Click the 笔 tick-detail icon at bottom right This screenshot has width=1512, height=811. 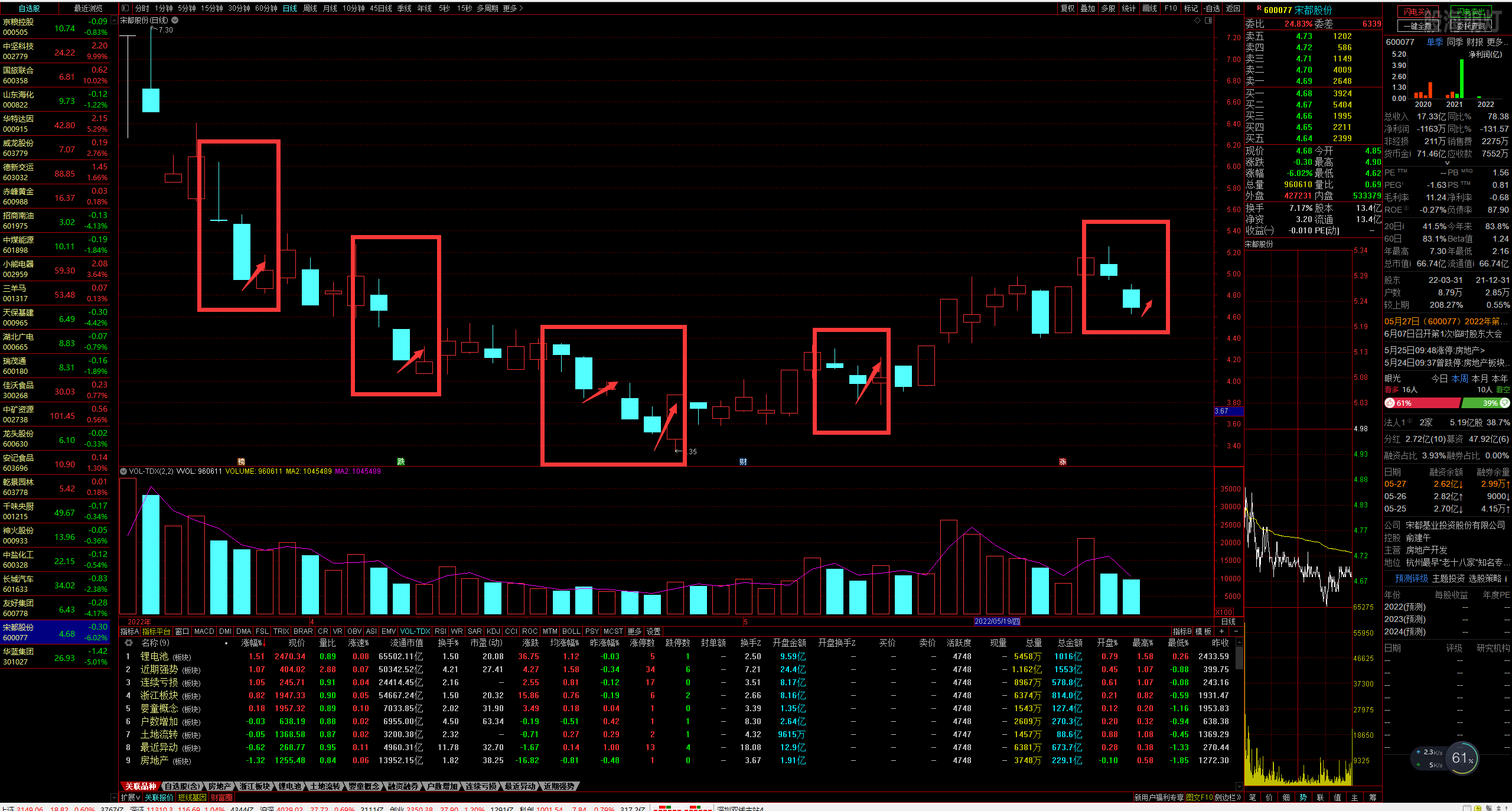[x=1252, y=797]
